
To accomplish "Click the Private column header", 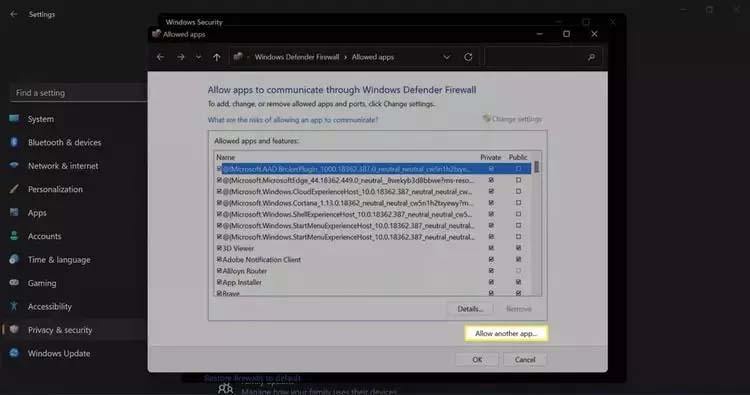I will (491, 157).
